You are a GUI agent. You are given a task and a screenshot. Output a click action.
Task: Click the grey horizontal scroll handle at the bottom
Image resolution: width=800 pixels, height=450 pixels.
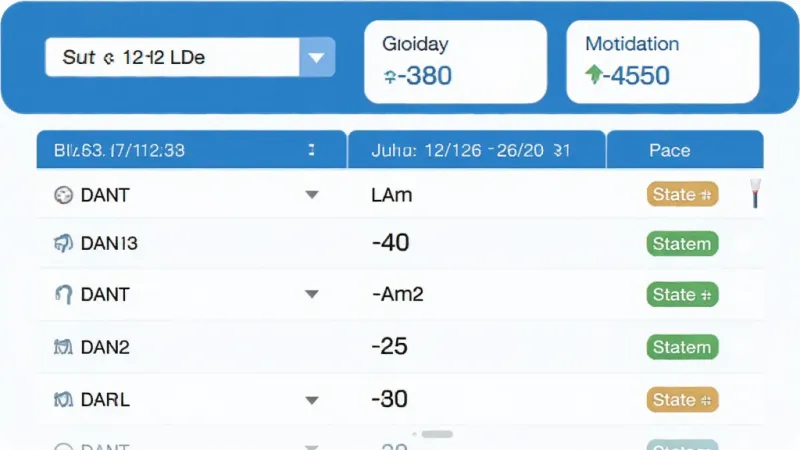[437, 434]
